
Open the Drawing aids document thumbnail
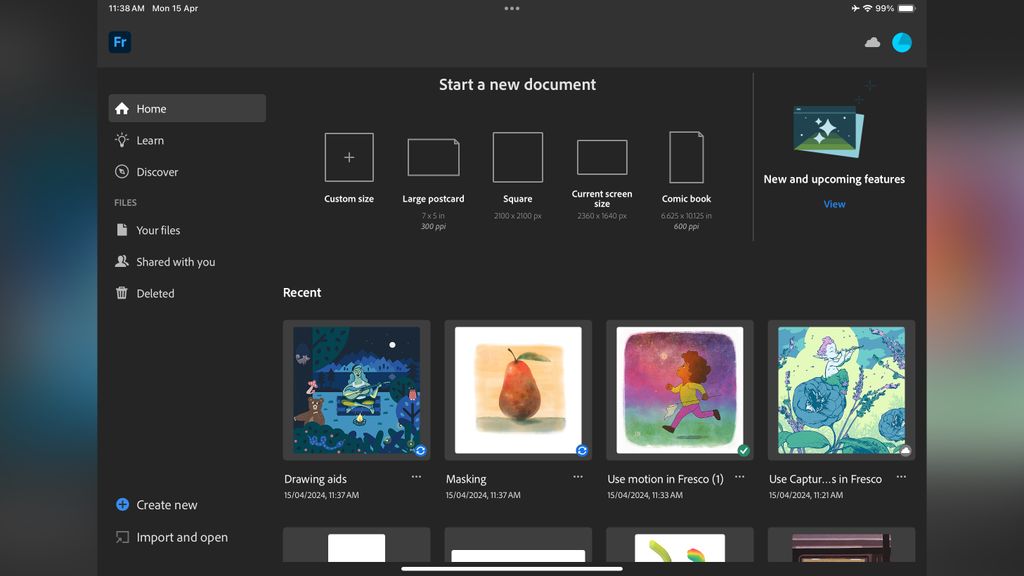click(355, 389)
